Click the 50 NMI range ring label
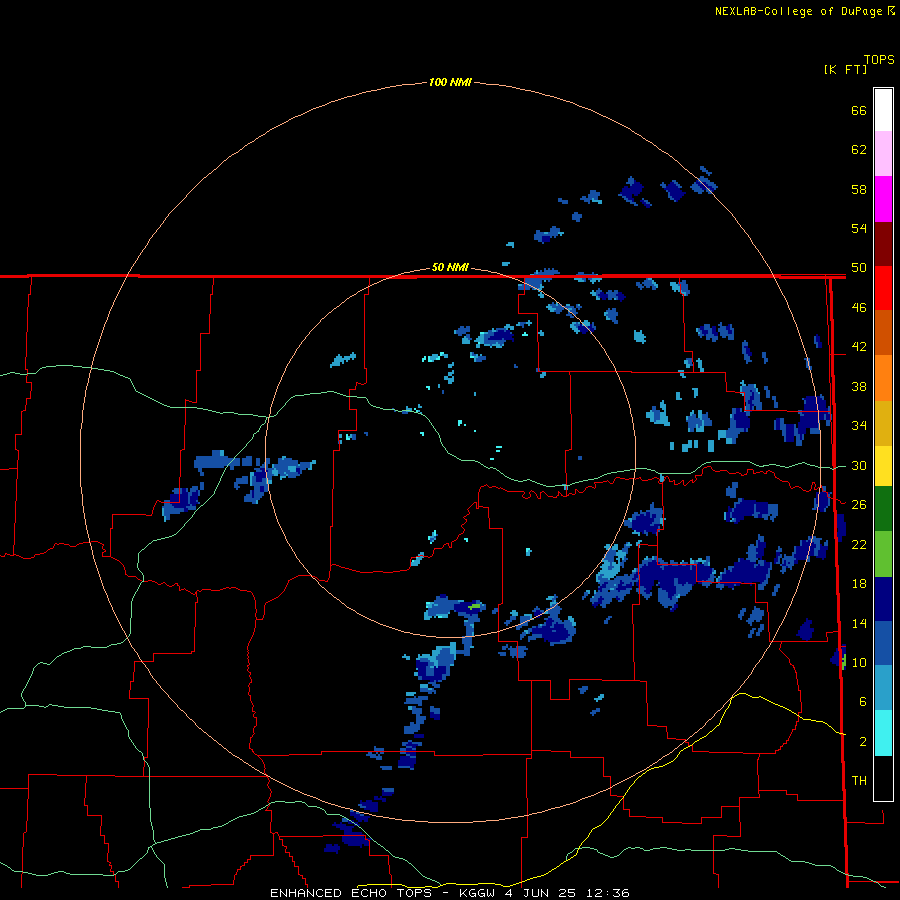This screenshot has height=900, width=900. coord(450,267)
